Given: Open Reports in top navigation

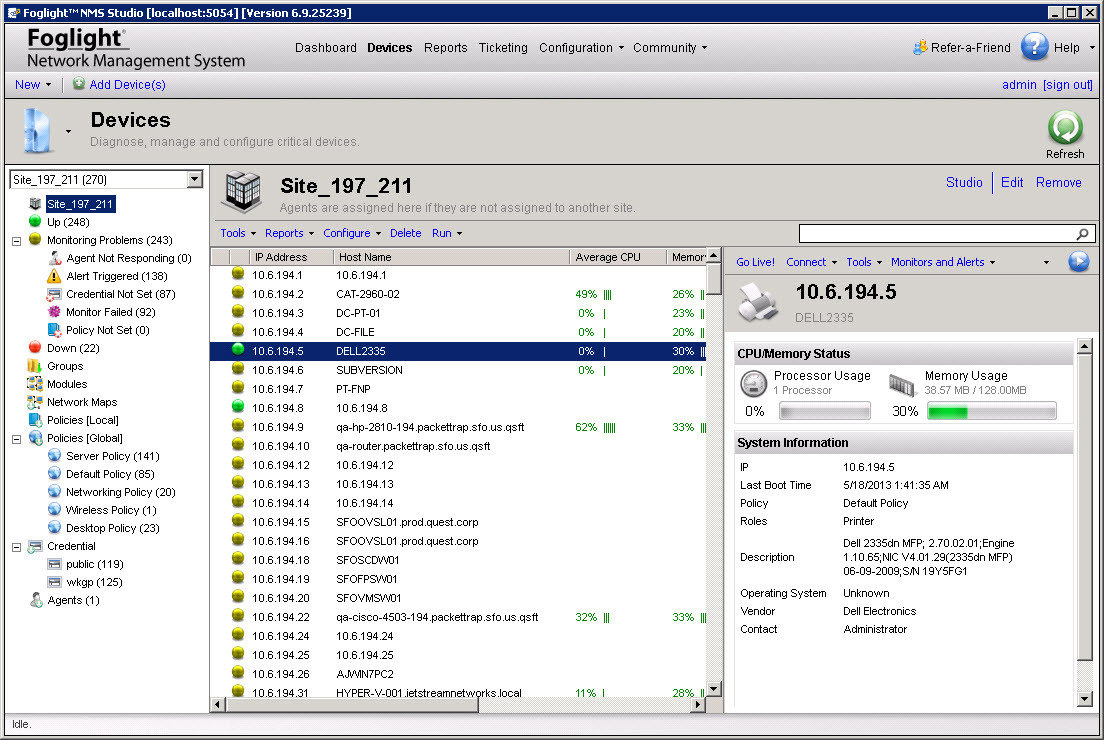Looking at the screenshot, I should [445, 47].
